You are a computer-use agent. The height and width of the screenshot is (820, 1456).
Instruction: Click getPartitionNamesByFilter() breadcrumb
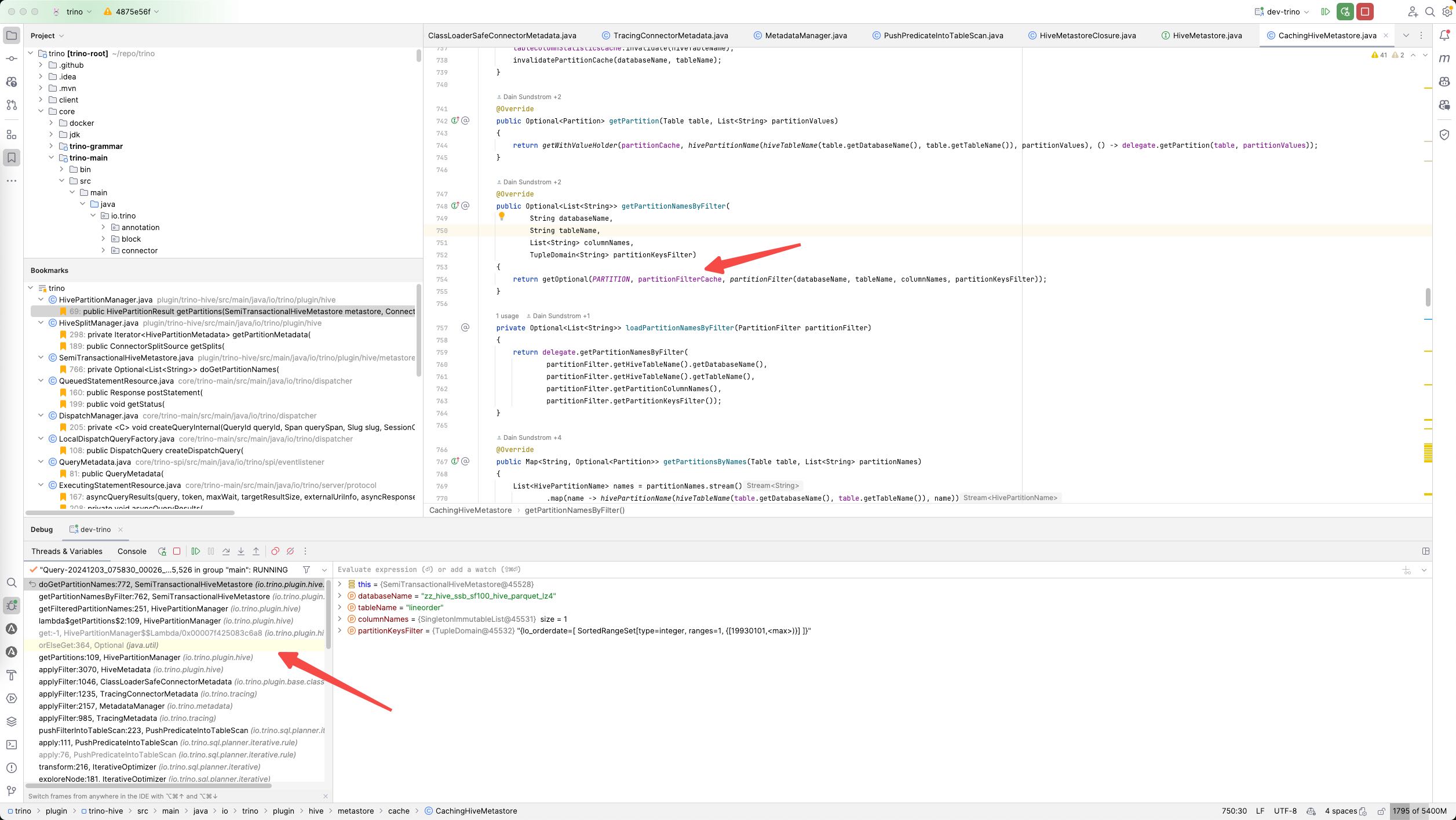pyautogui.click(x=574, y=510)
